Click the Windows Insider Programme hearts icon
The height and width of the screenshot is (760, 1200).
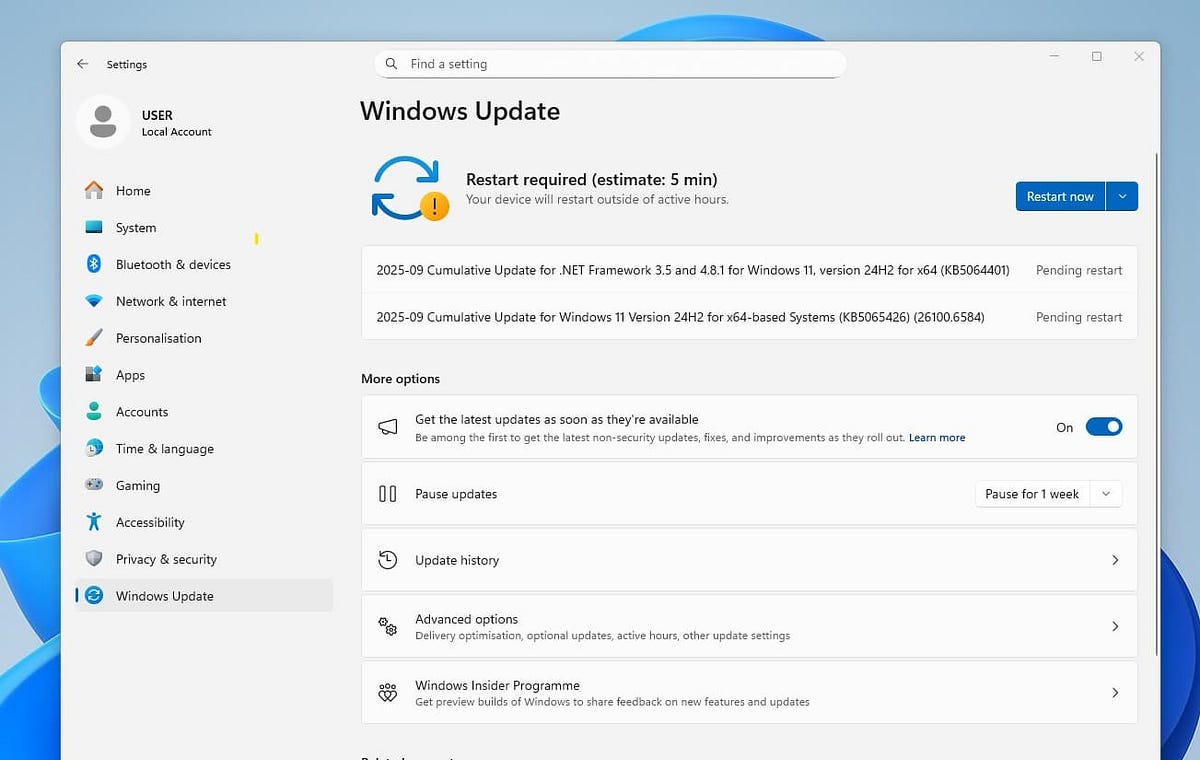pos(388,692)
